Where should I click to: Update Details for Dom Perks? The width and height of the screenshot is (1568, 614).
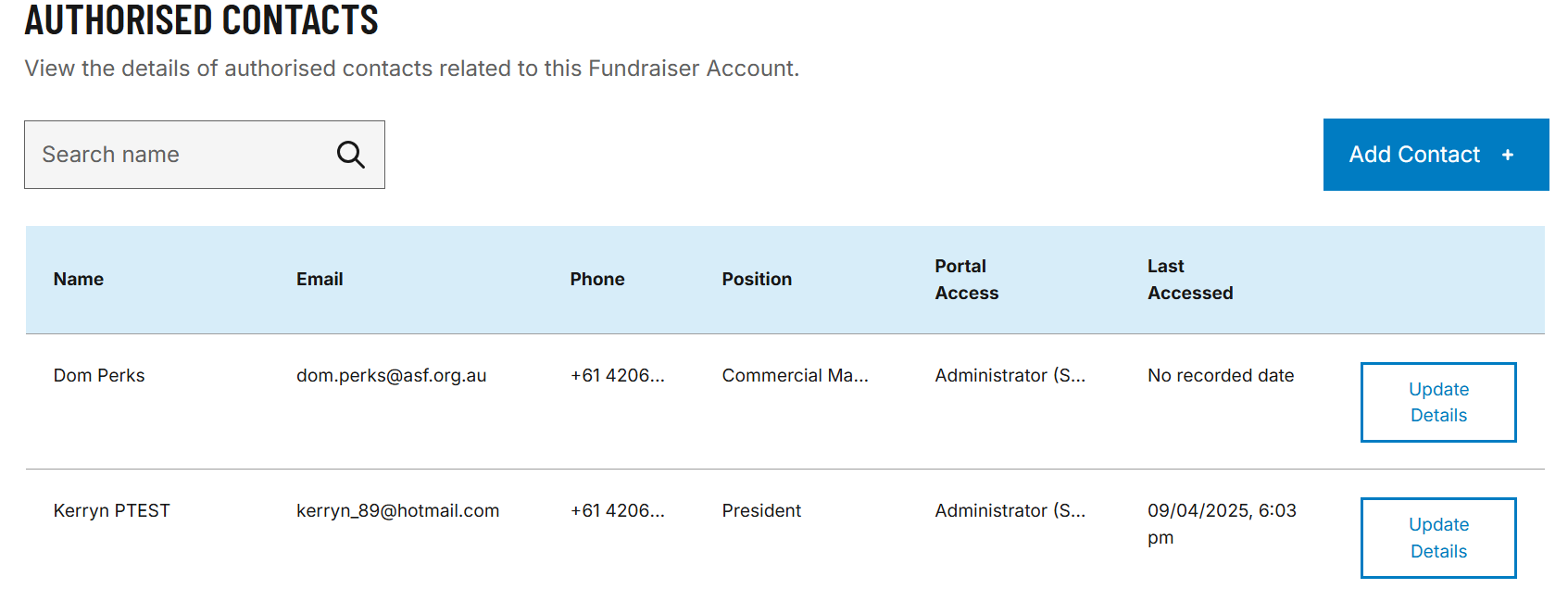[1438, 402]
